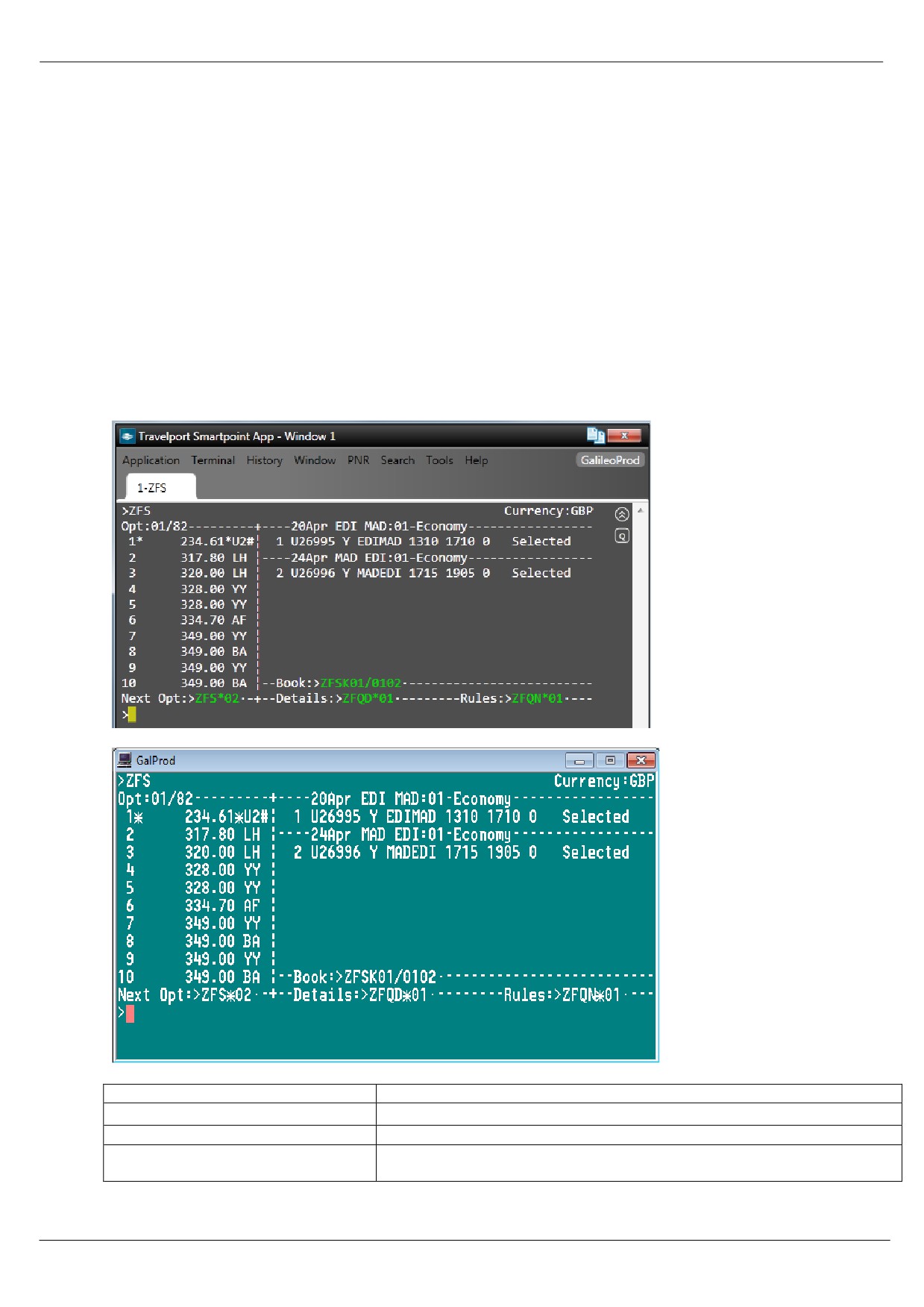Click Opt:01/82 text in Smartpoint
The image size is (924, 1307).
154,527
